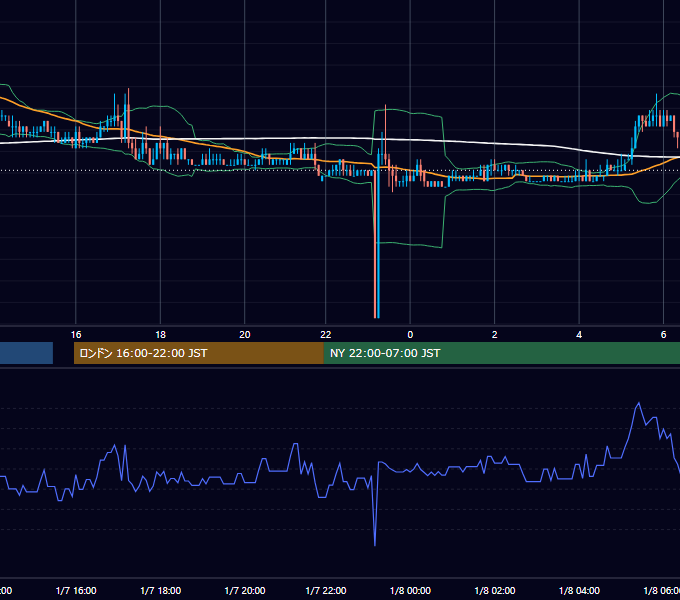Click the 1/8 04:00 label on indicator axis
The width and height of the screenshot is (680, 600).
[x=579, y=590]
